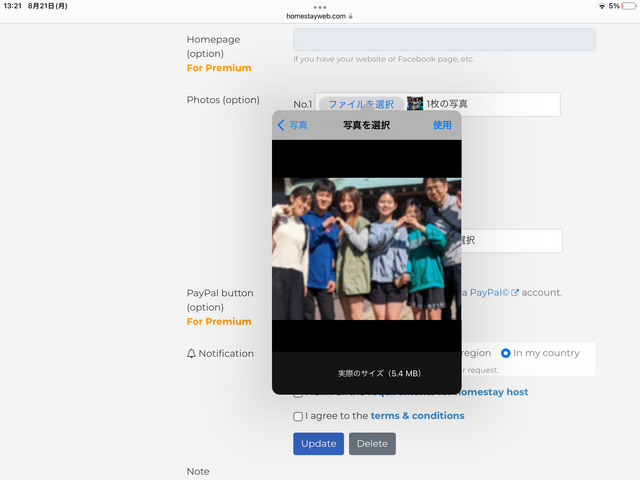This screenshot has height=480, width=640.
Task: Tap the ファイルを選択 button for No.1
Action: (361, 104)
